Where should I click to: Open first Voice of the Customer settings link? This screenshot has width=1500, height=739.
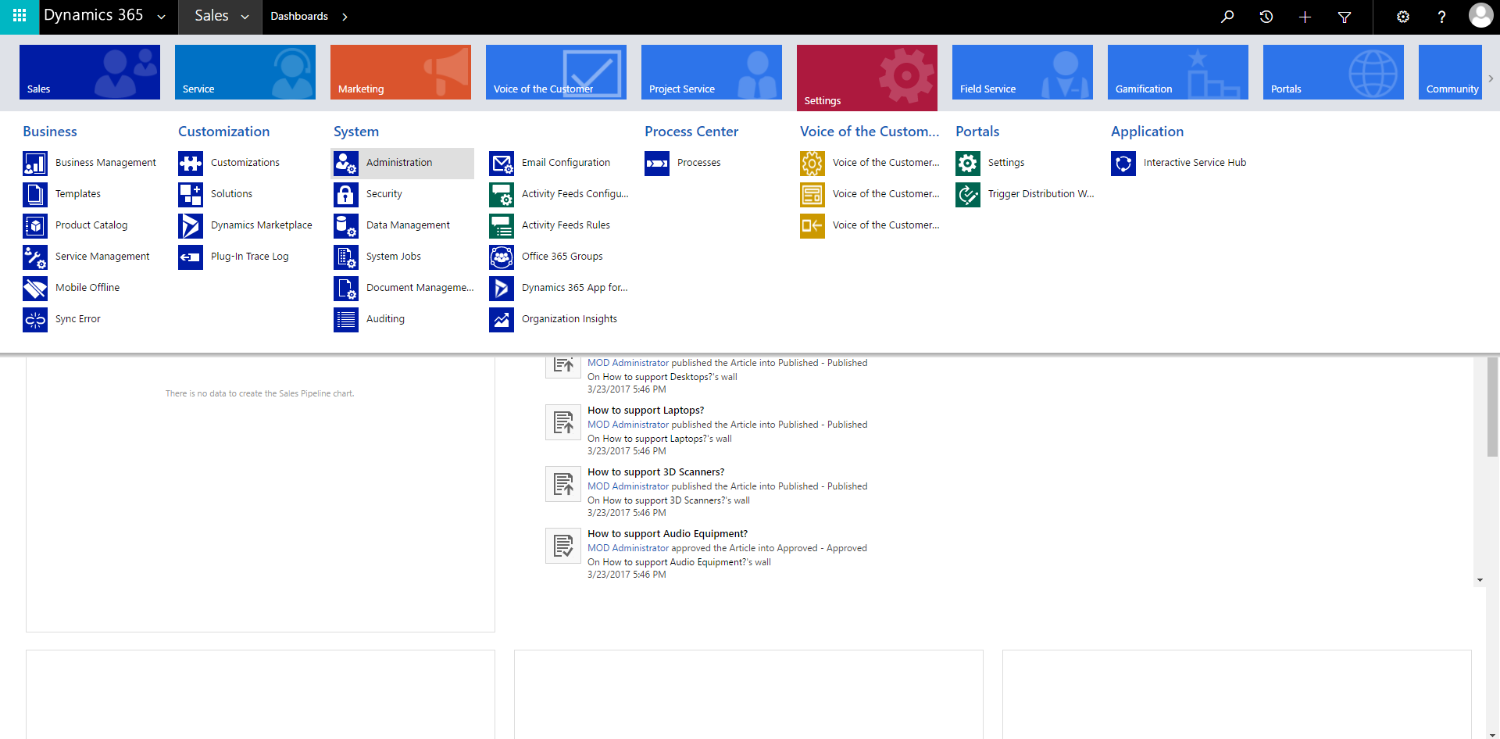[886, 163]
